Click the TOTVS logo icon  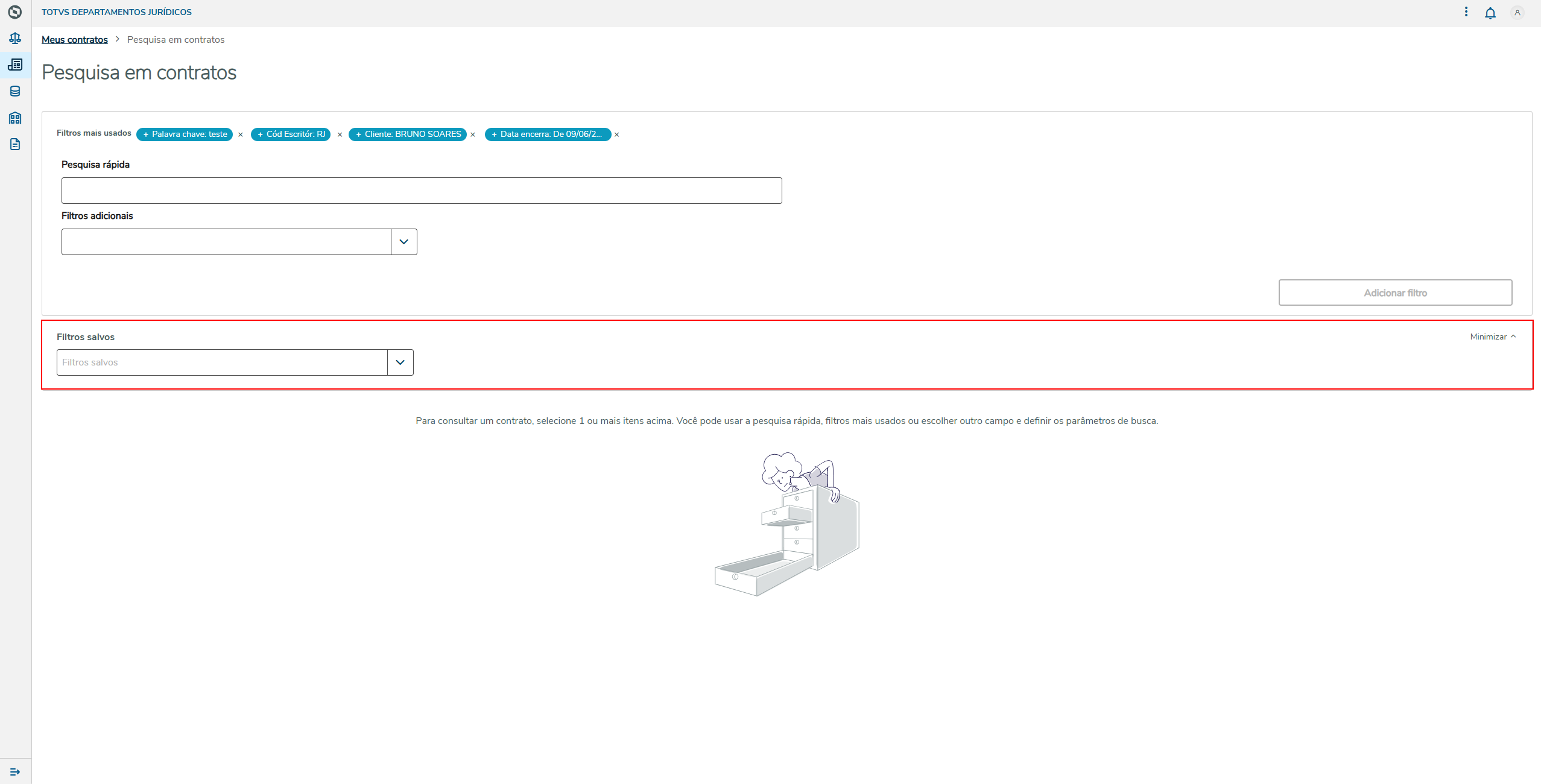pyautogui.click(x=15, y=12)
